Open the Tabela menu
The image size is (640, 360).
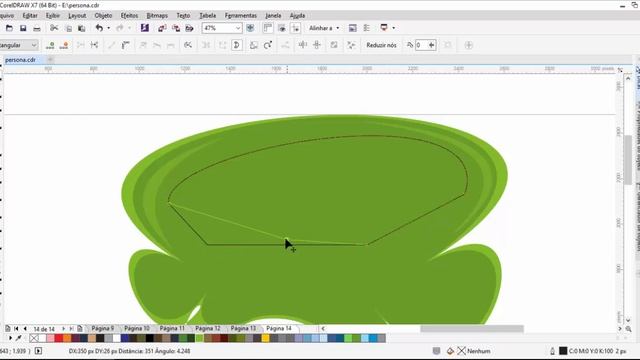click(208, 16)
